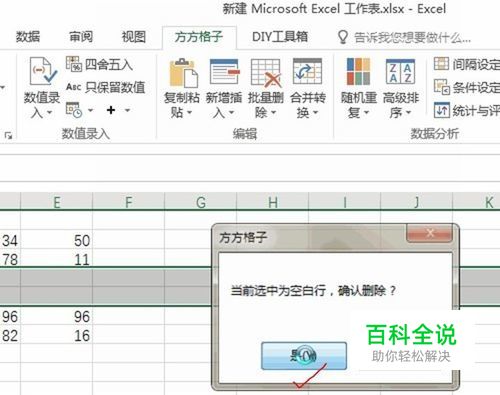The image size is (500, 395).
Task: Open the 复制粘贴 clipboard icon
Action: pyautogui.click(x=183, y=73)
